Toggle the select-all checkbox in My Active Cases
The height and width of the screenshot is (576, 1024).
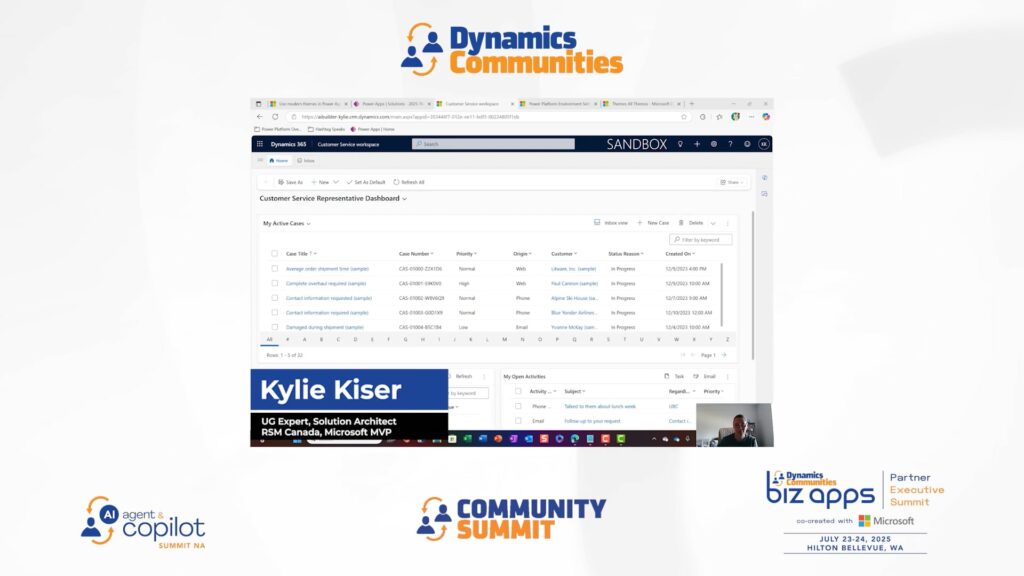tap(274, 253)
